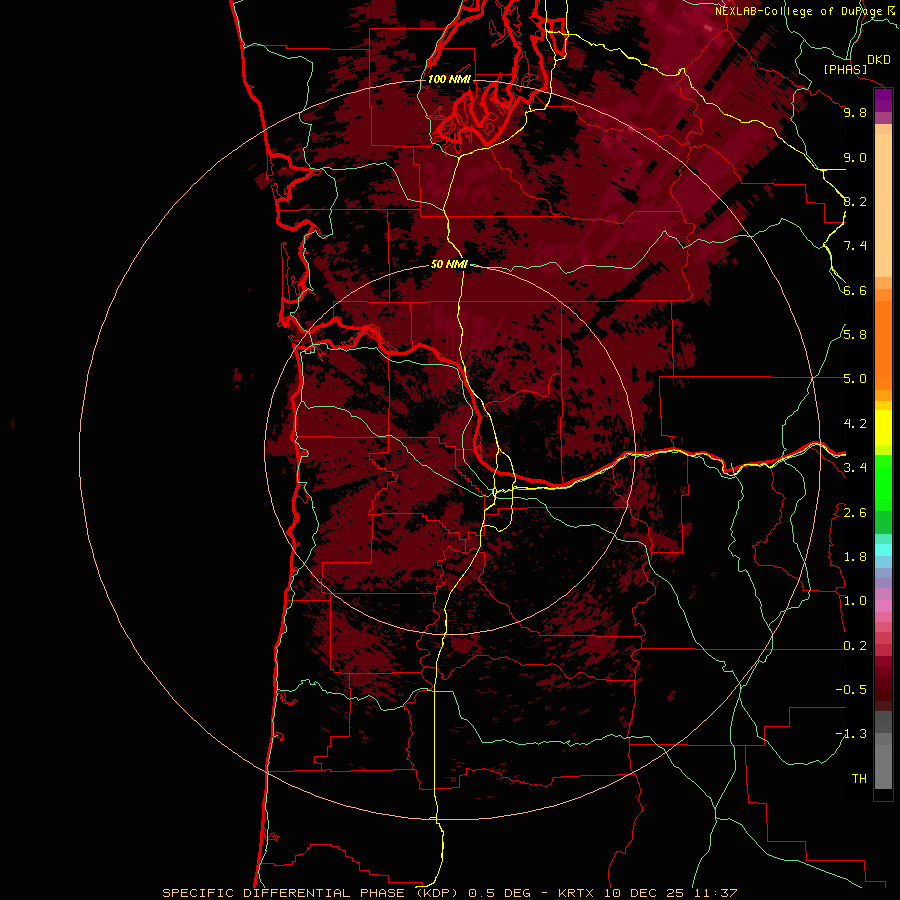Click the 4.2 value on the scale
Image resolution: width=900 pixels, height=900 pixels.
855,424
